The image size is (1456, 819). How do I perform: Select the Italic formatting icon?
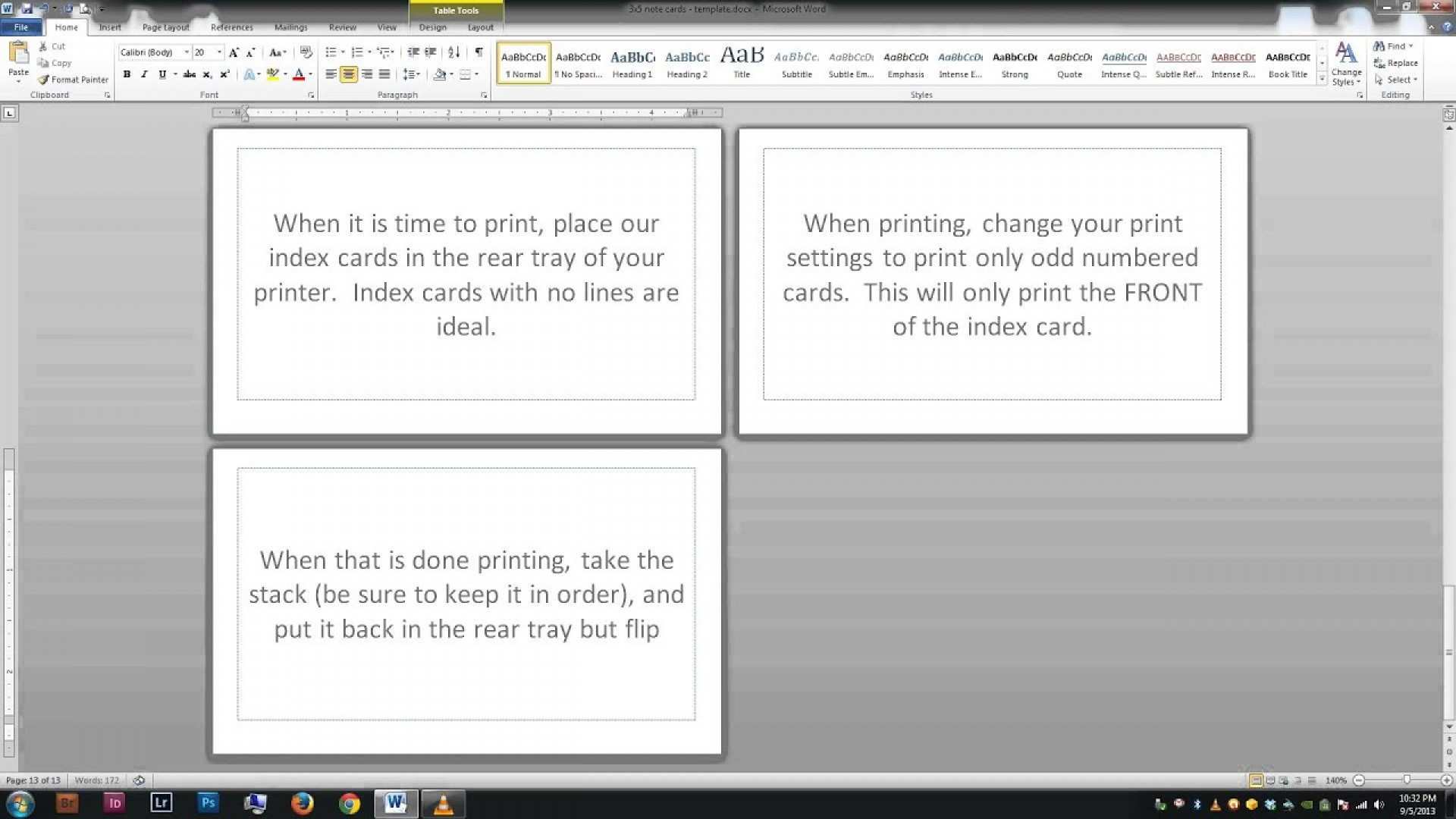pyautogui.click(x=142, y=74)
